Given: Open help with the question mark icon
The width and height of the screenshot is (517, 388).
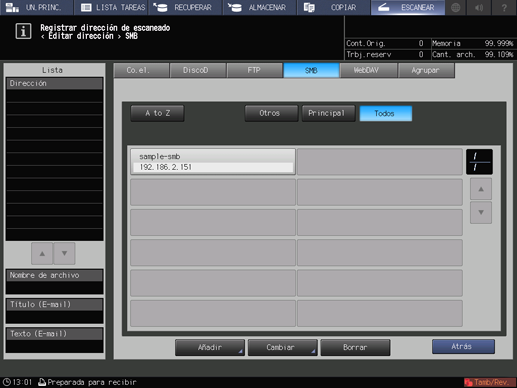Looking at the screenshot, I should click(504, 7).
